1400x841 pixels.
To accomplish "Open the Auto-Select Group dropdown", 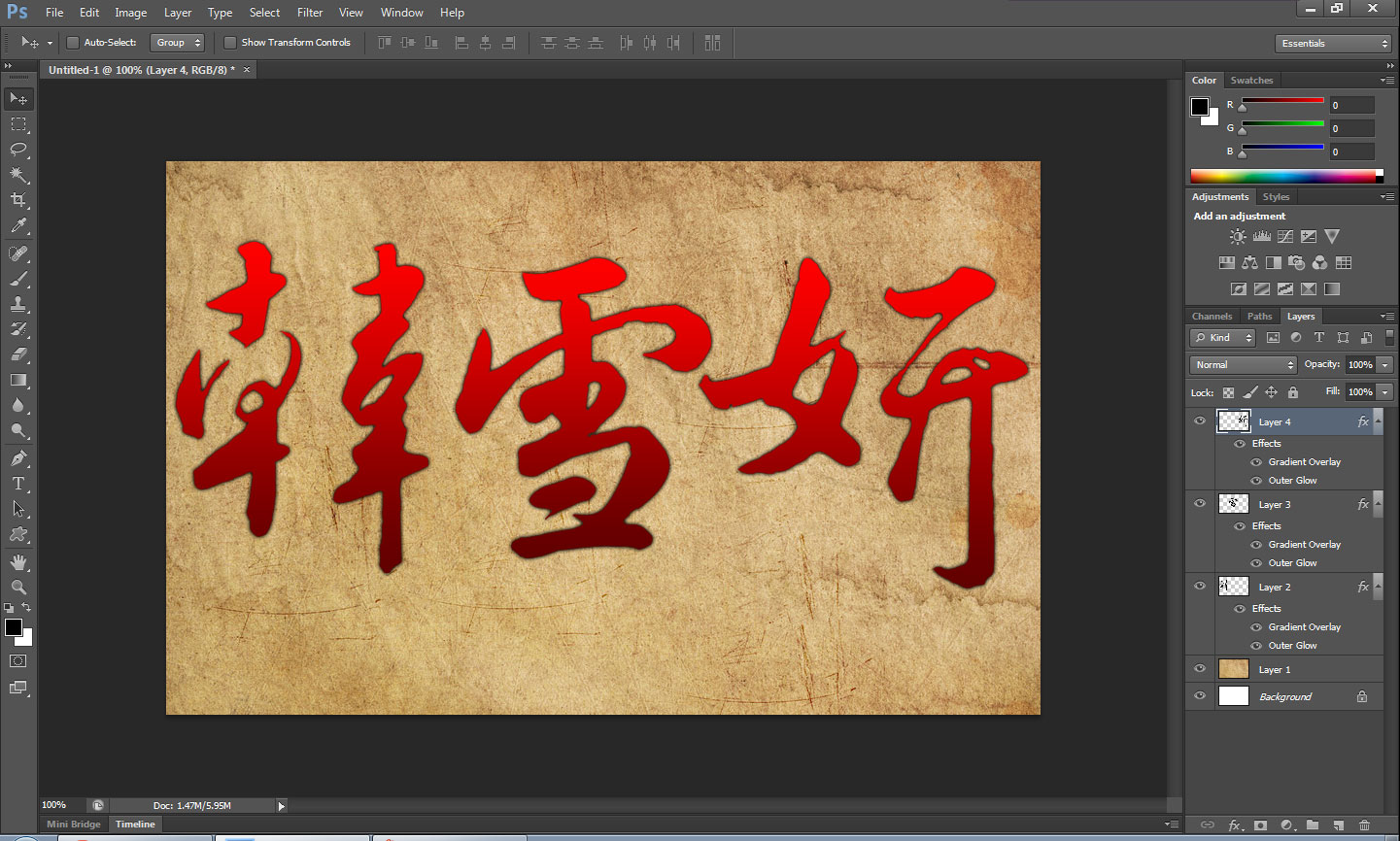I will click(x=178, y=43).
